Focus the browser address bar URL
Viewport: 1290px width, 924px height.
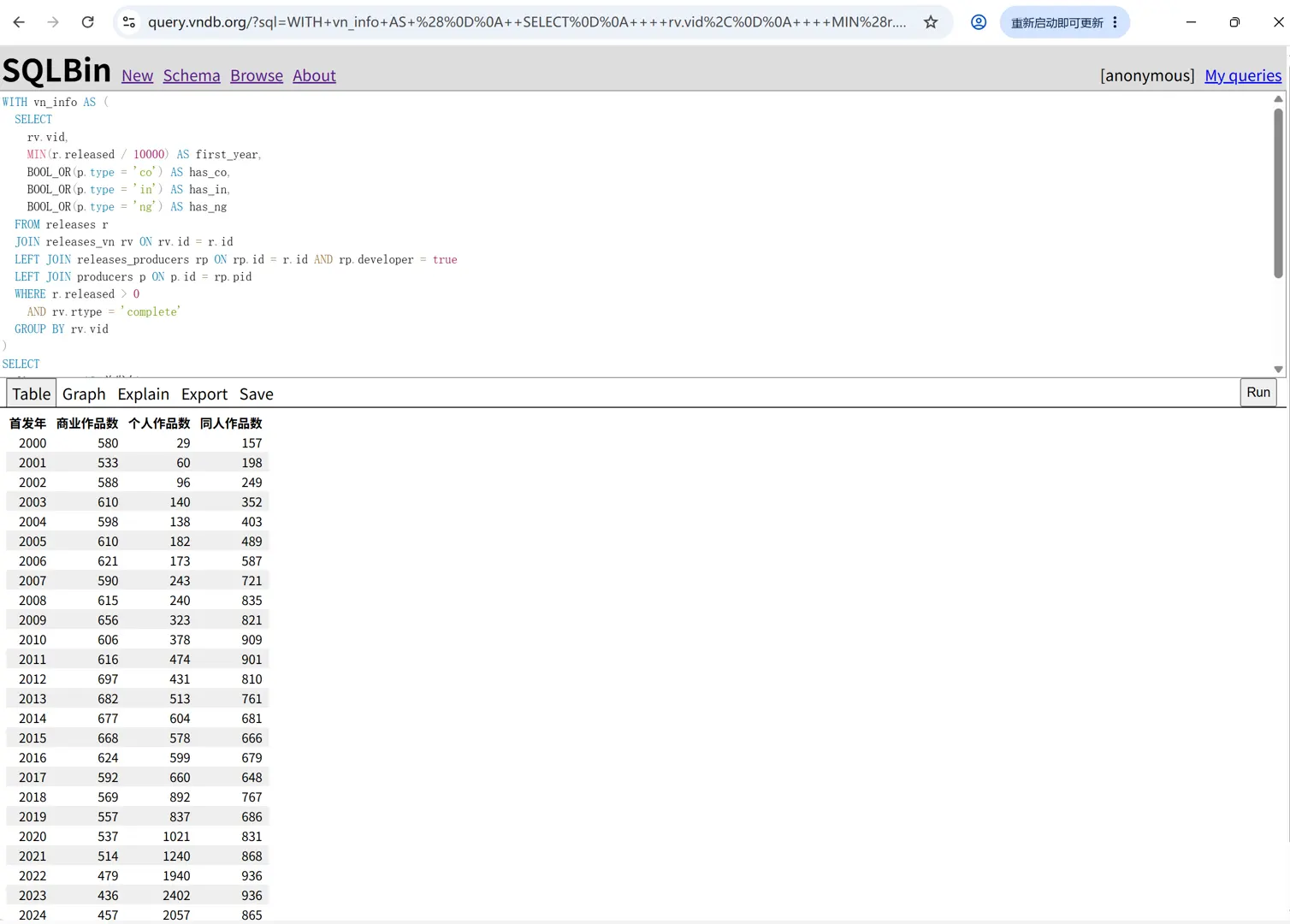coord(526,22)
